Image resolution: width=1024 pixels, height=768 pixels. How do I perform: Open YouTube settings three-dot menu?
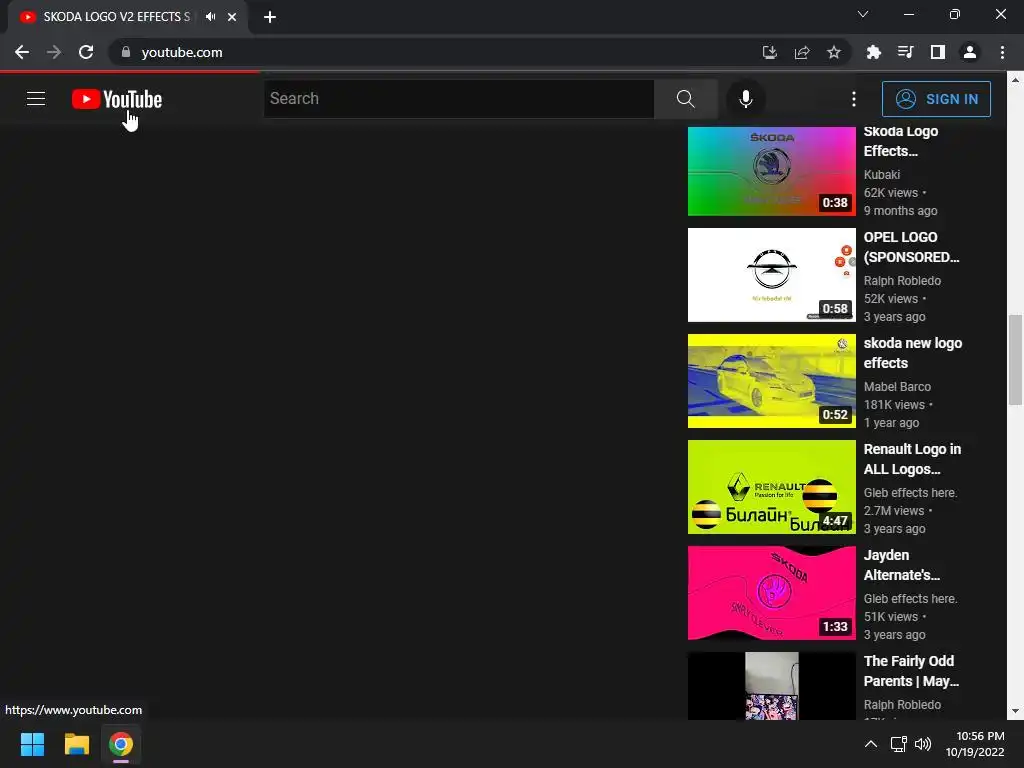click(x=854, y=99)
